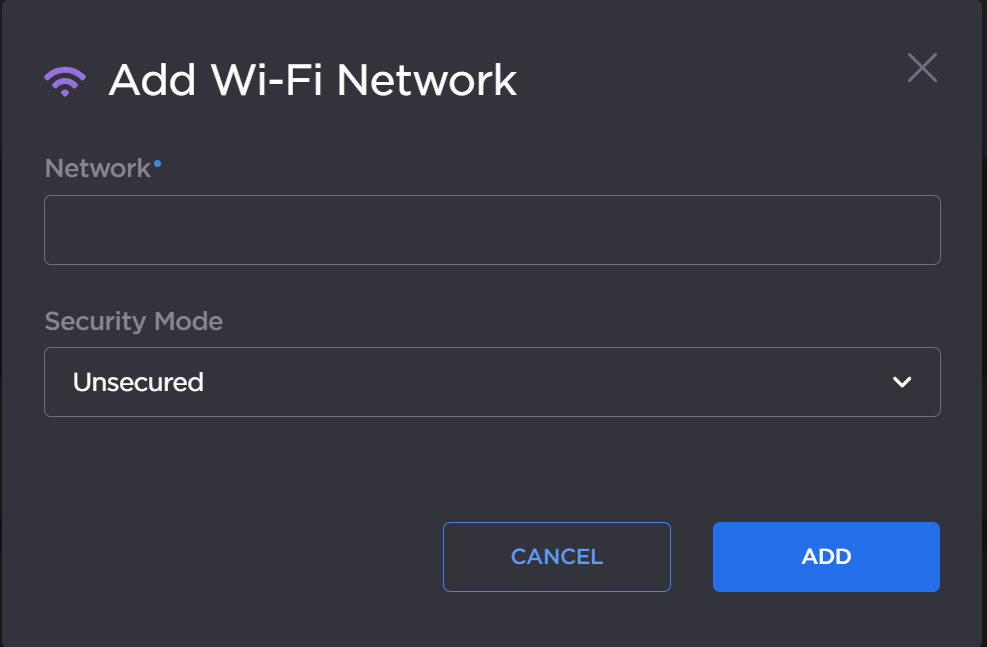This screenshot has width=987, height=647.
Task: Click the Network field label
Action: (97, 168)
